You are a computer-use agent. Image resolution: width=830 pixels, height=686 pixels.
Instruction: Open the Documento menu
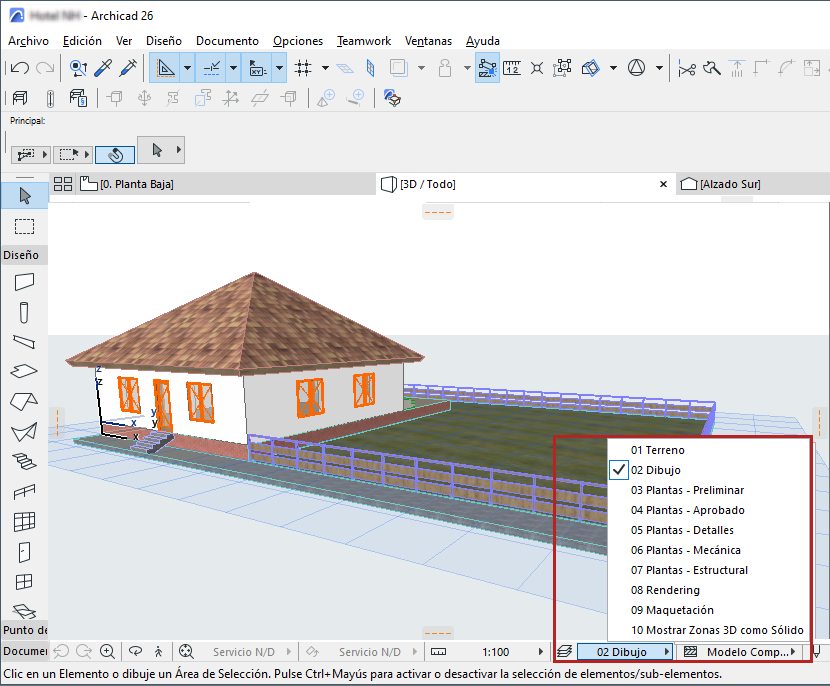tap(227, 41)
